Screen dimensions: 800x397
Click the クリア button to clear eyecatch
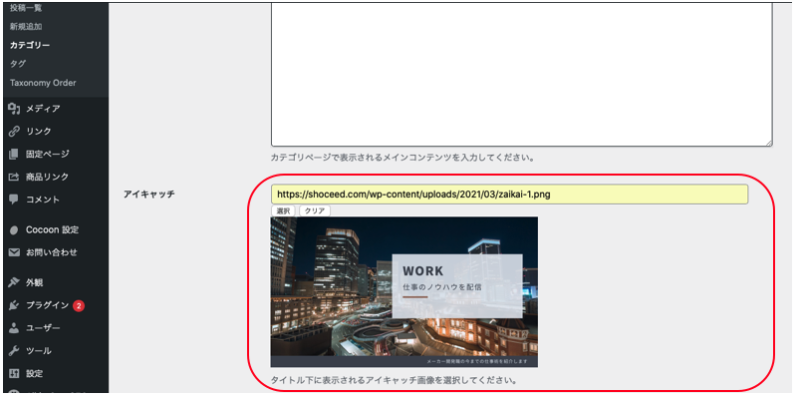[x=315, y=211]
